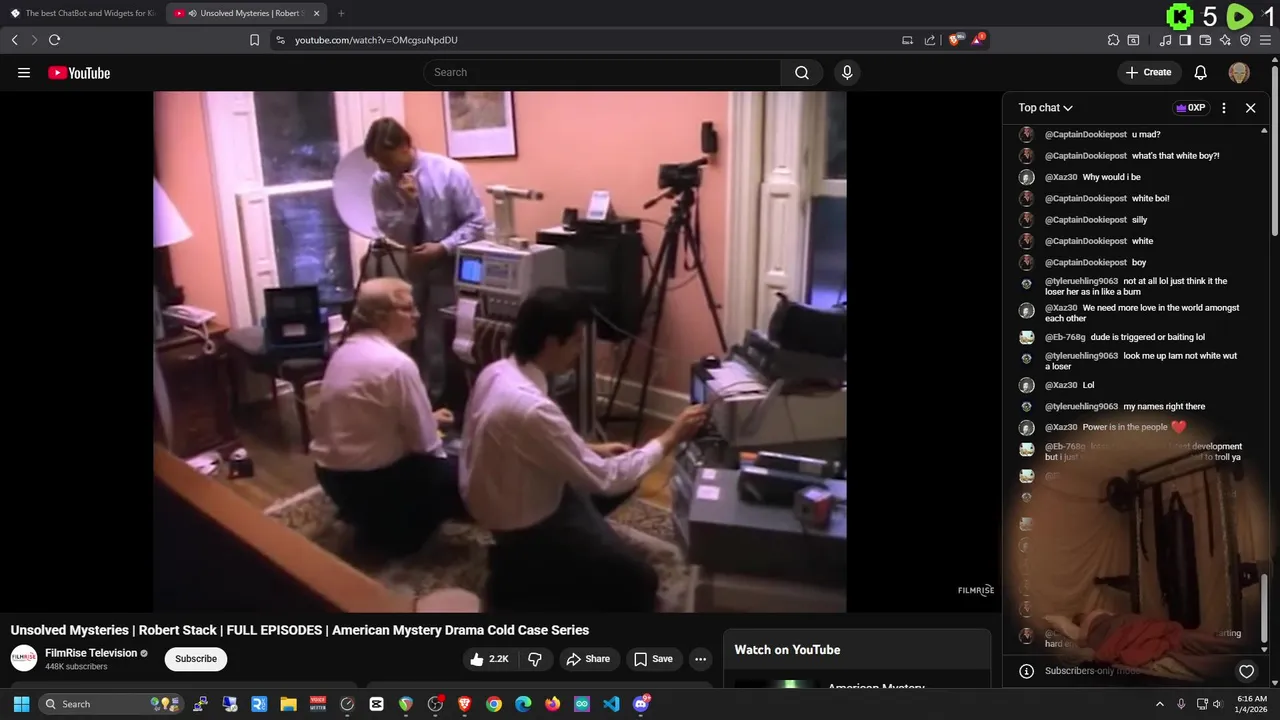1280x720 pixels.
Task: Click the Subscribe button
Action: [196, 659]
